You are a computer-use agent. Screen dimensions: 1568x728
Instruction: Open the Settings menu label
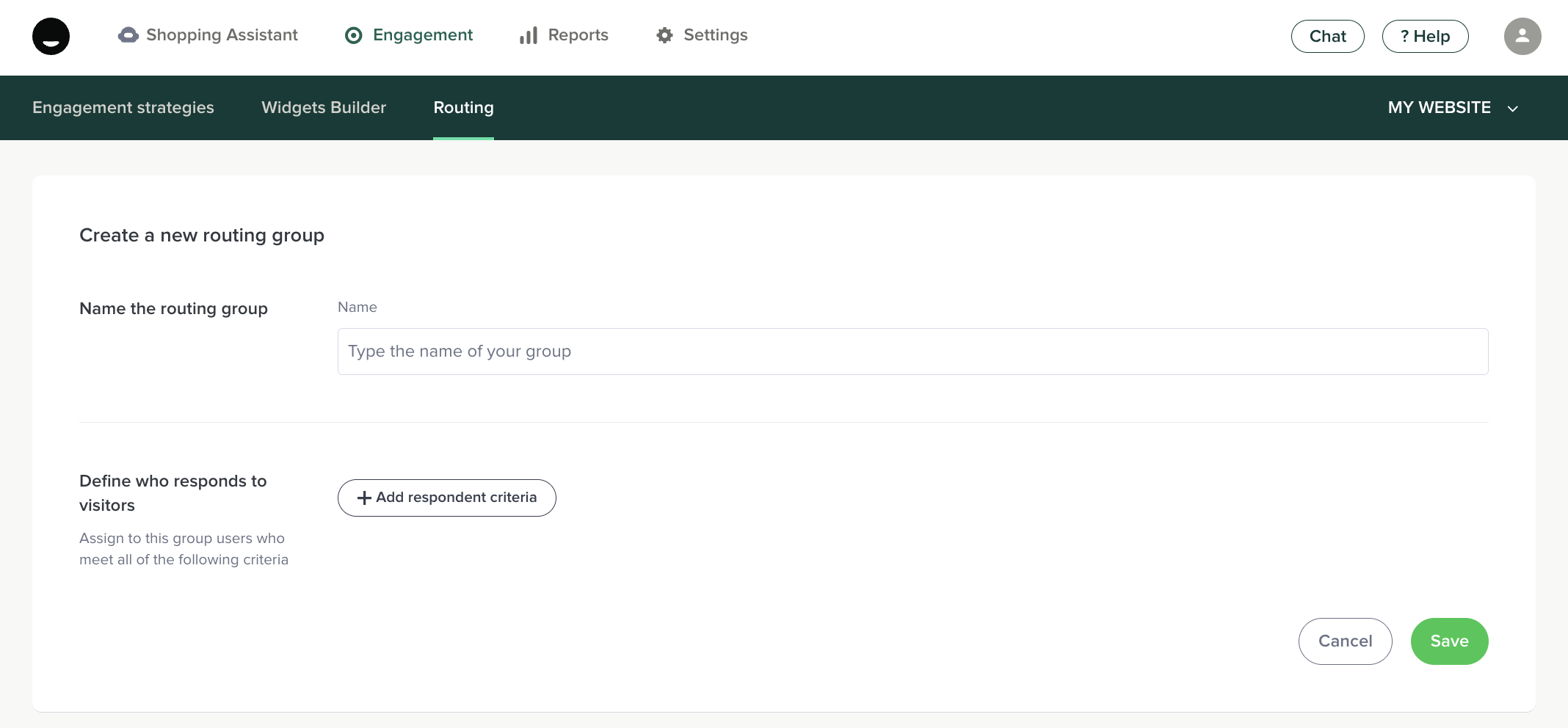(715, 35)
